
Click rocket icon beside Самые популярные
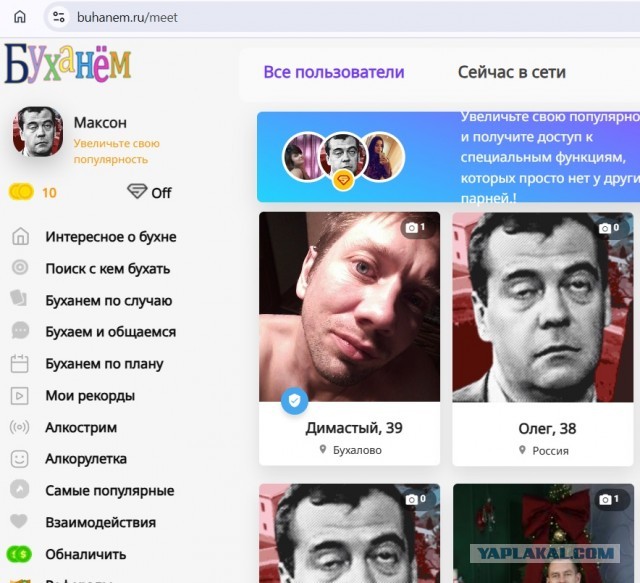20,489
